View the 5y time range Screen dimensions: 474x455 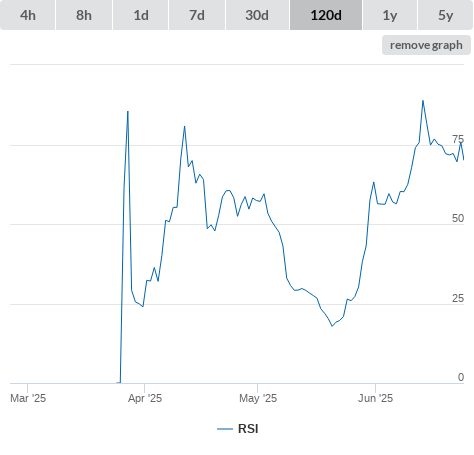pos(446,15)
